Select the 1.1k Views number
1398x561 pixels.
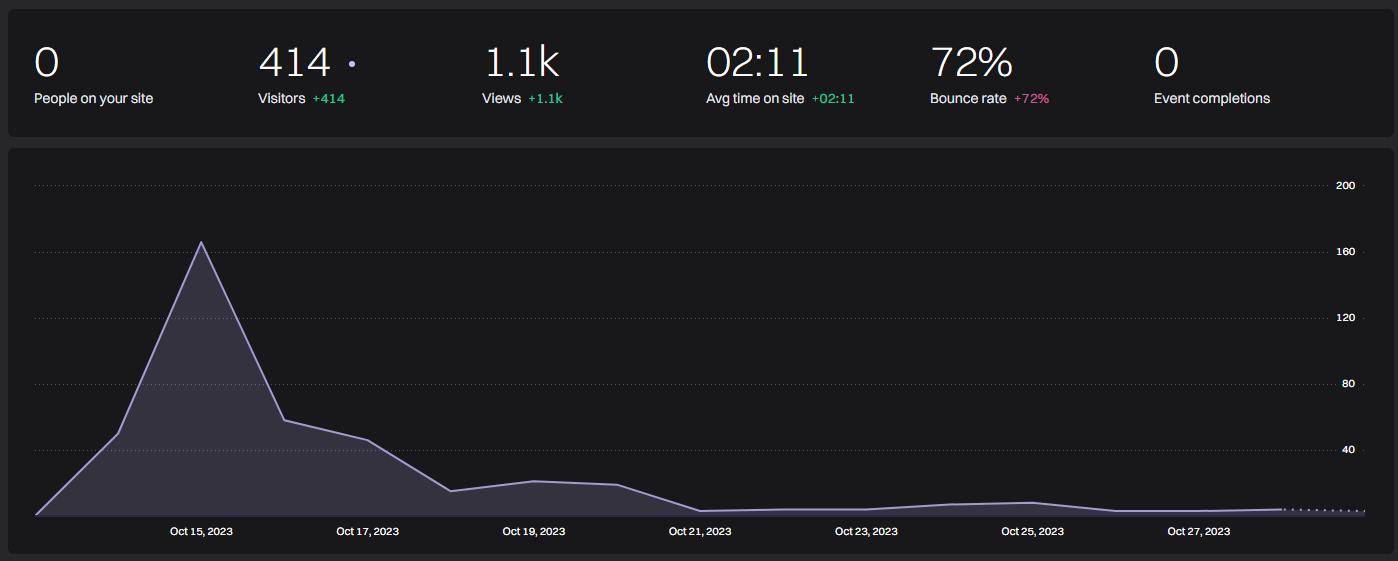pos(521,63)
